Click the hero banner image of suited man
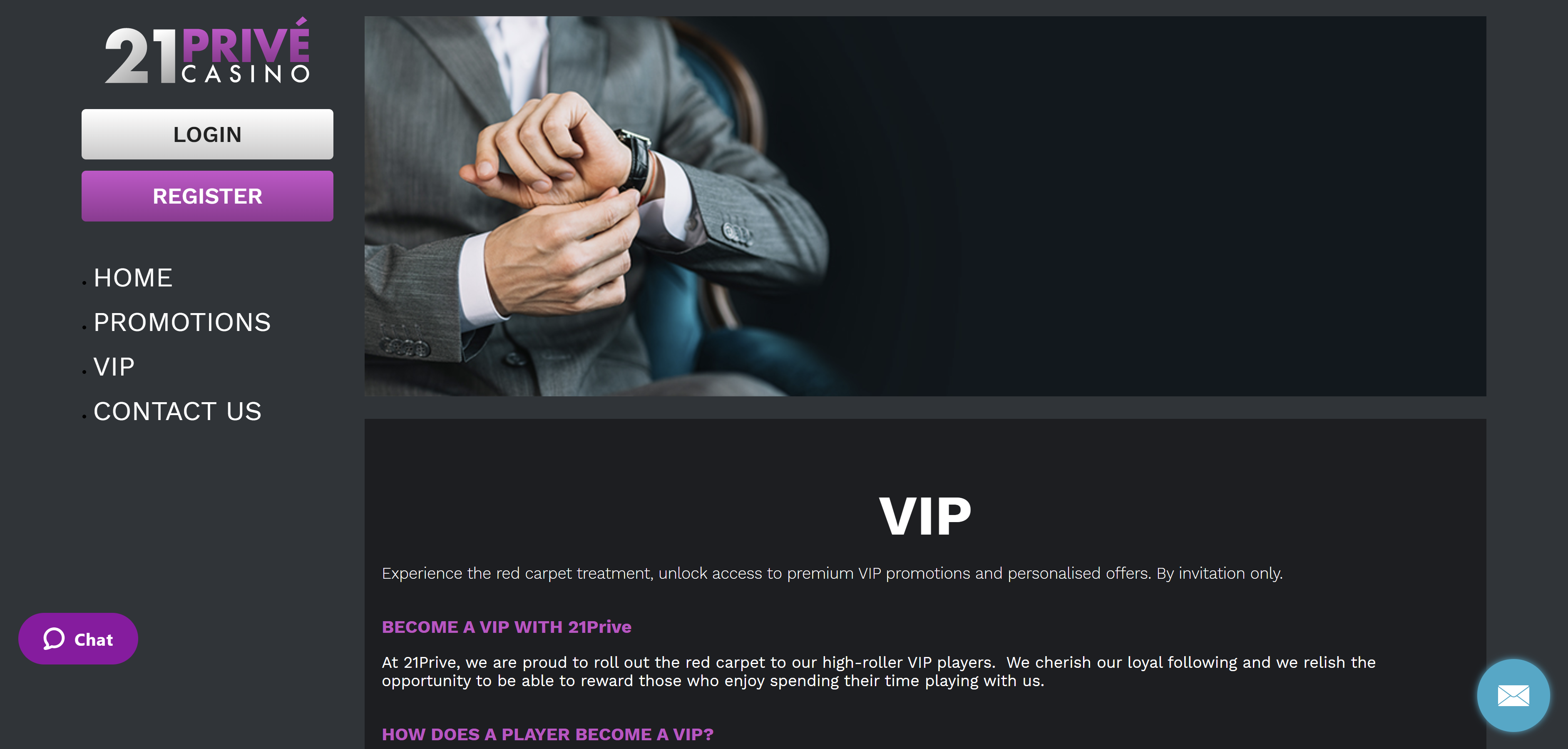The width and height of the screenshot is (1568, 749). (x=925, y=207)
